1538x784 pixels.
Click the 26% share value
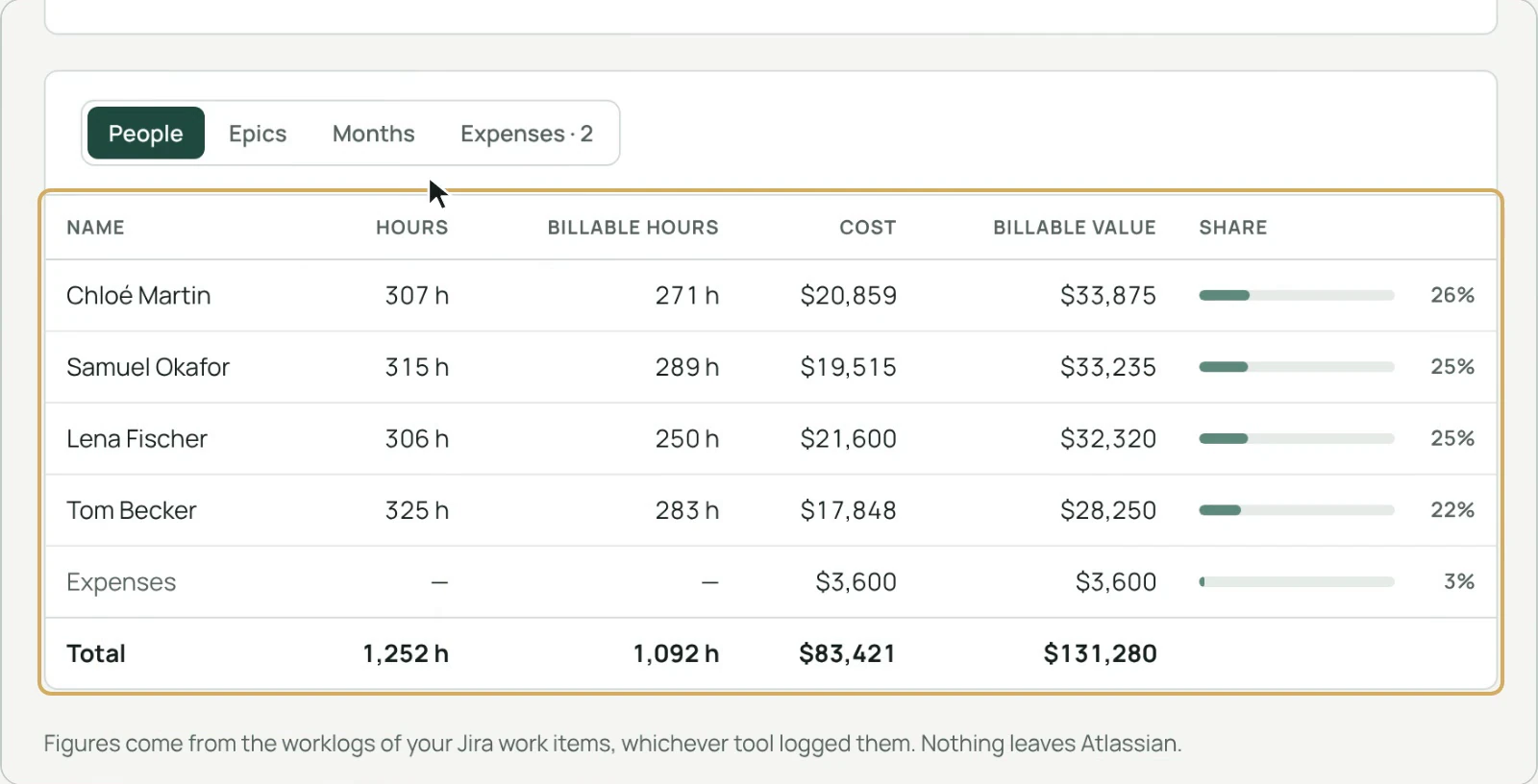click(x=1452, y=295)
